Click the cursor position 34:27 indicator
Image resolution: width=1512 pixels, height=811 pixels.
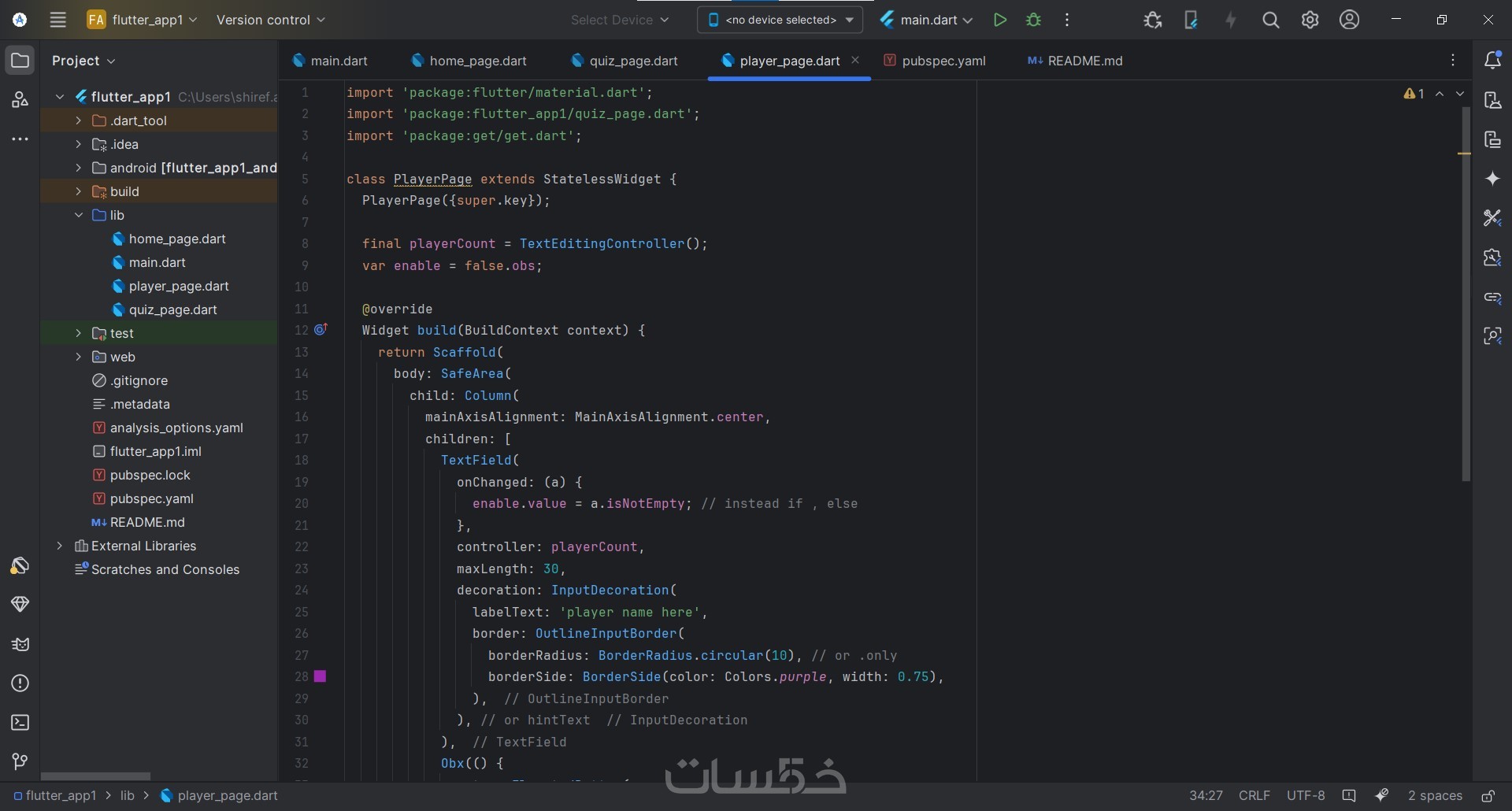(x=1206, y=796)
